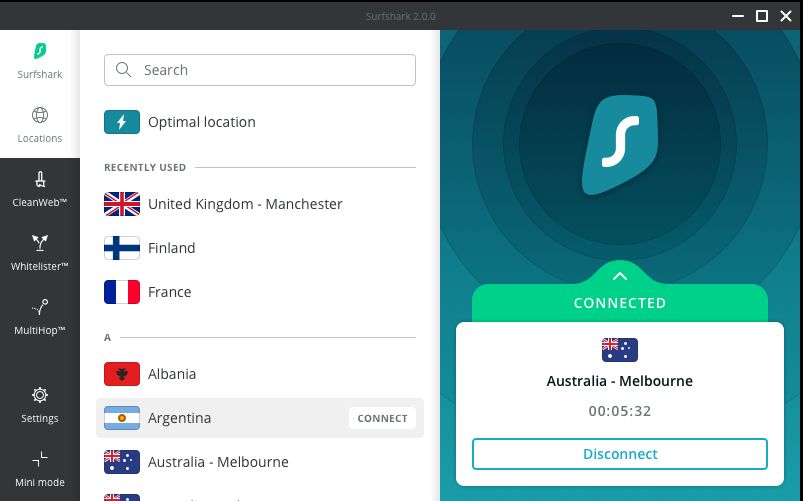
Task: Click the Finland flag icon
Action: [x=122, y=248]
